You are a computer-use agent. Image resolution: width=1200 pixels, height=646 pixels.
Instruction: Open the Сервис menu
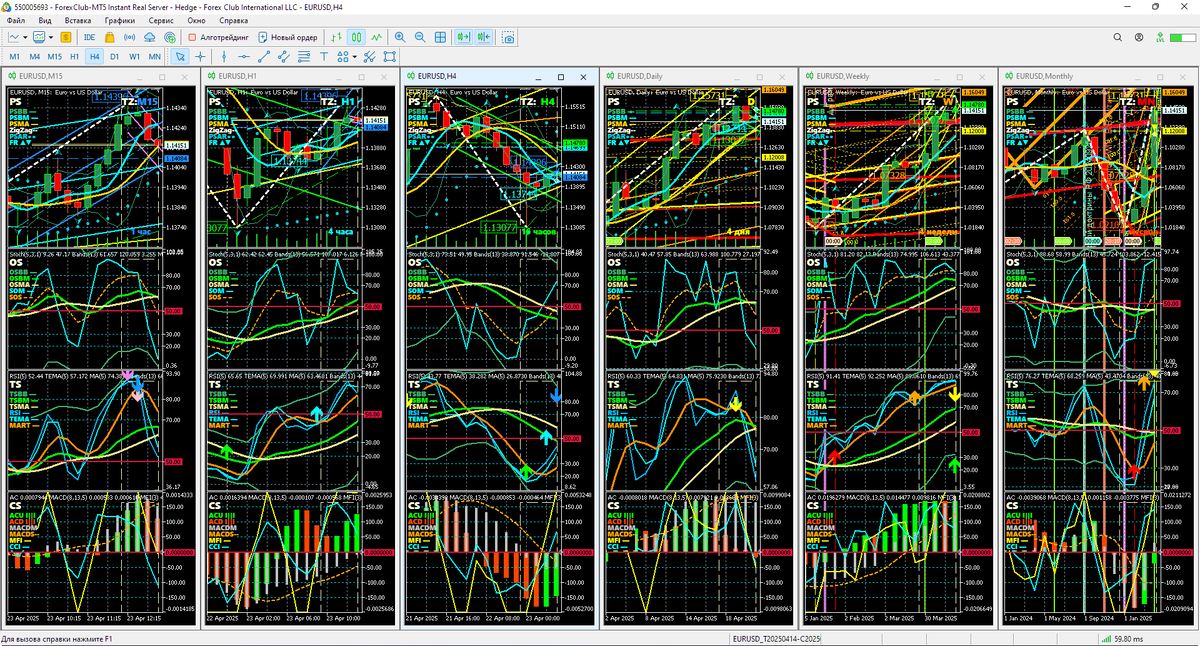pyautogui.click(x=160, y=20)
